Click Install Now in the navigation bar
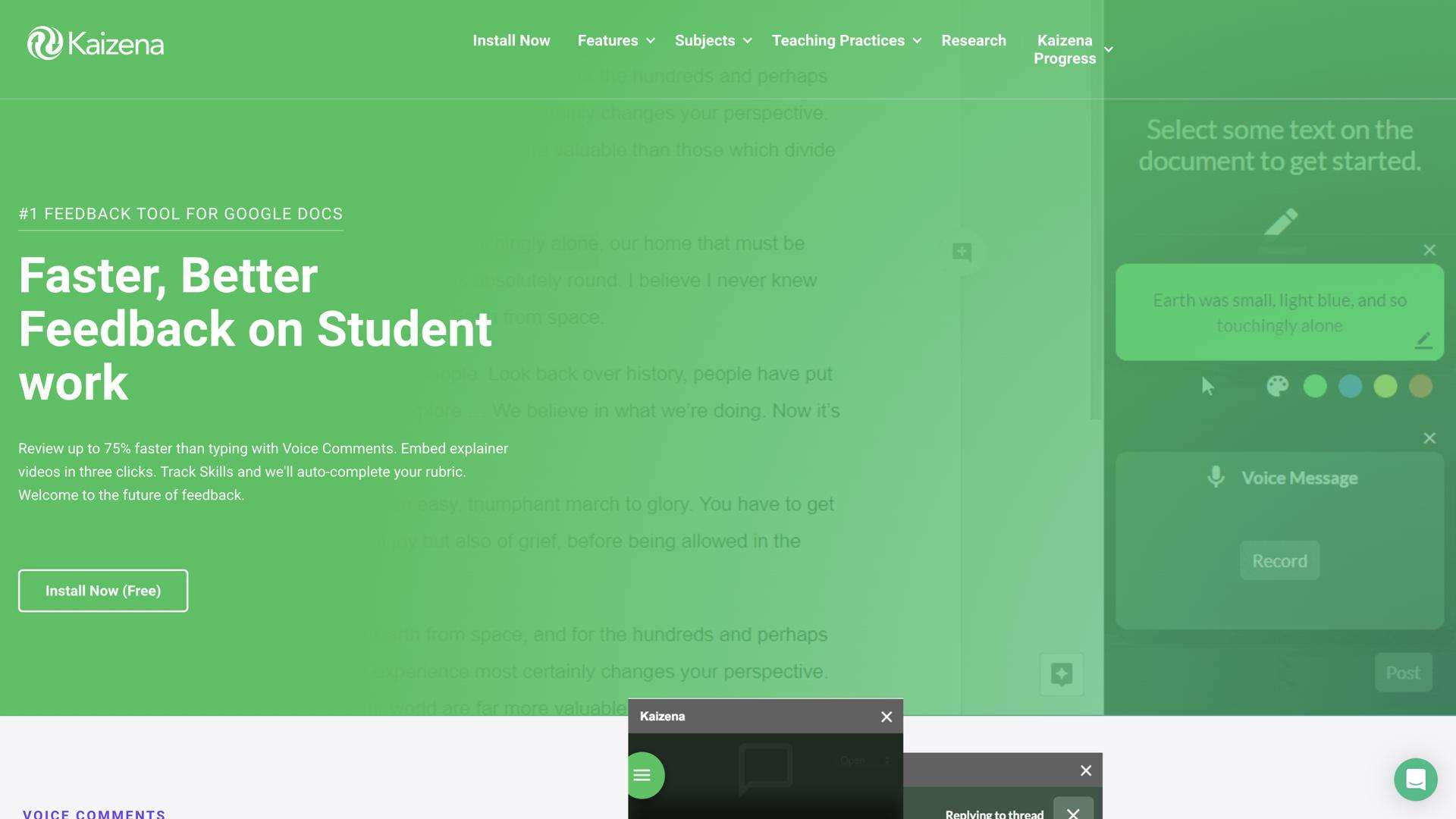Image resolution: width=1456 pixels, height=819 pixels. (x=511, y=41)
